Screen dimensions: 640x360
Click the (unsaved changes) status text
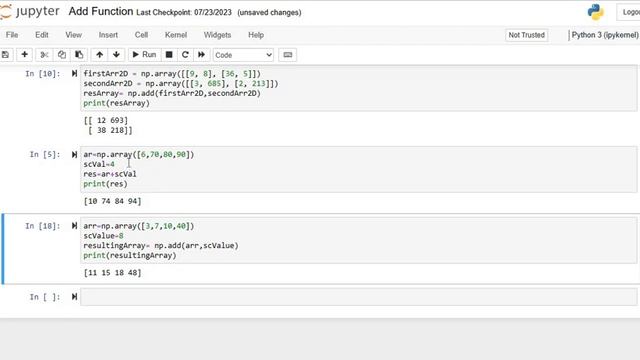[269, 13]
